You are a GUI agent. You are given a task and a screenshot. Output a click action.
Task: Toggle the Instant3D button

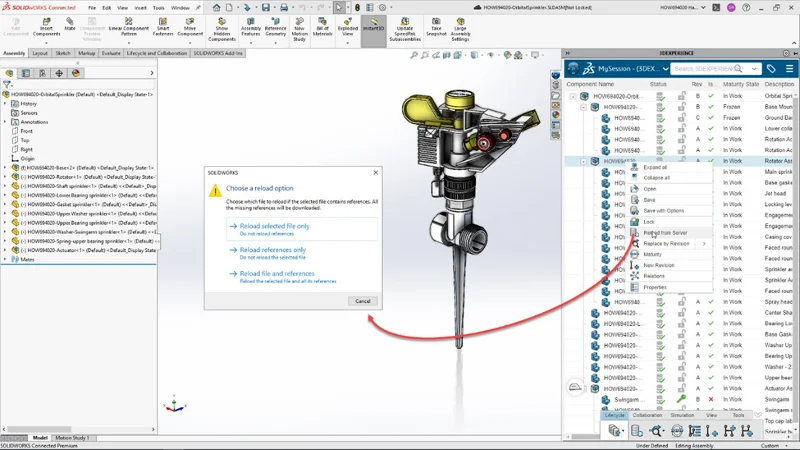click(x=373, y=27)
